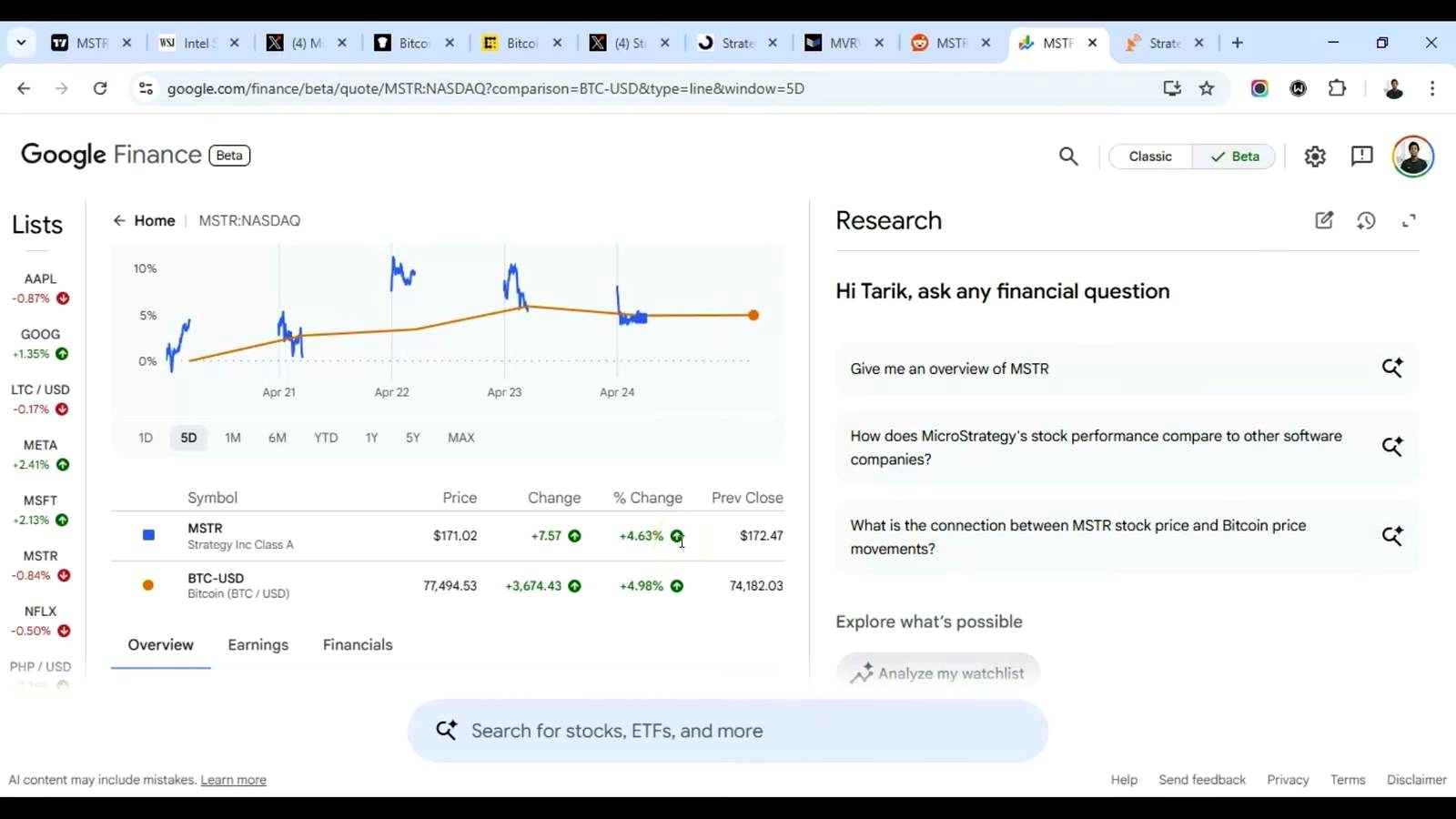
Task: Select the 1M chart range
Action: [x=233, y=438]
